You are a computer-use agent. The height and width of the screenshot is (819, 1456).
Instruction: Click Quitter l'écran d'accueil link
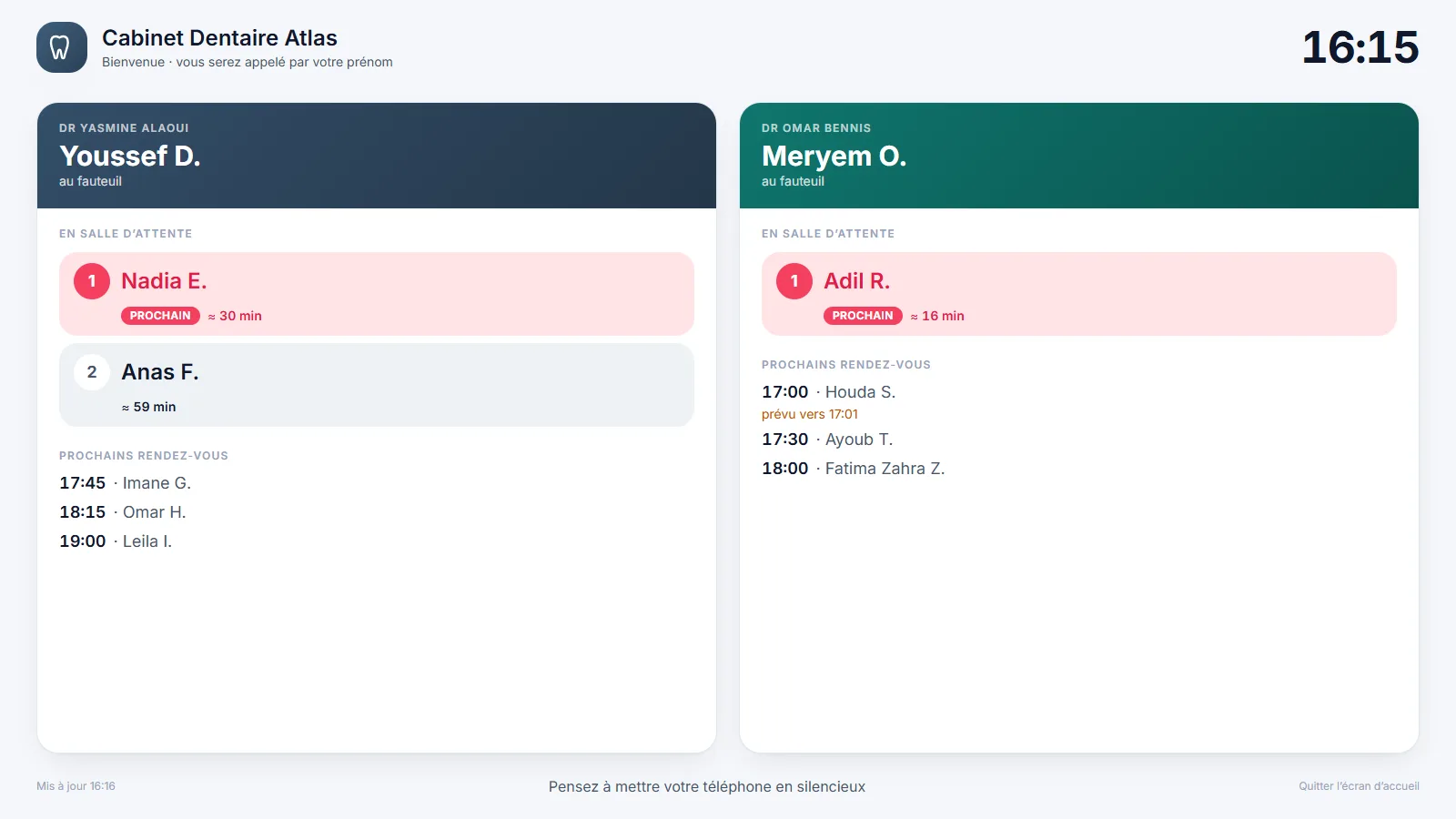[1359, 786]
